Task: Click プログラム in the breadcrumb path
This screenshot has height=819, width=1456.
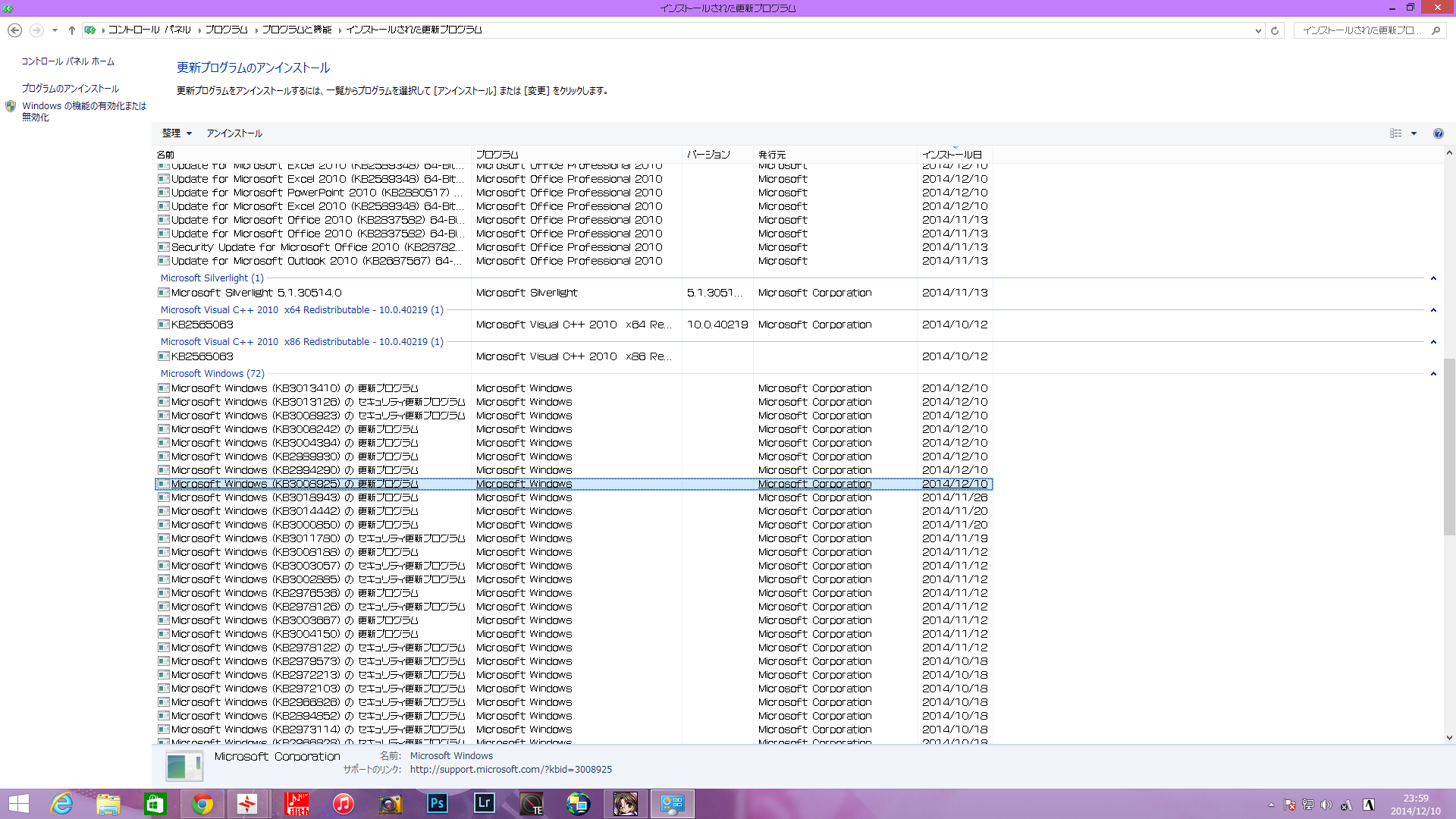Action: pyautogui.click(x=226, y=30)
